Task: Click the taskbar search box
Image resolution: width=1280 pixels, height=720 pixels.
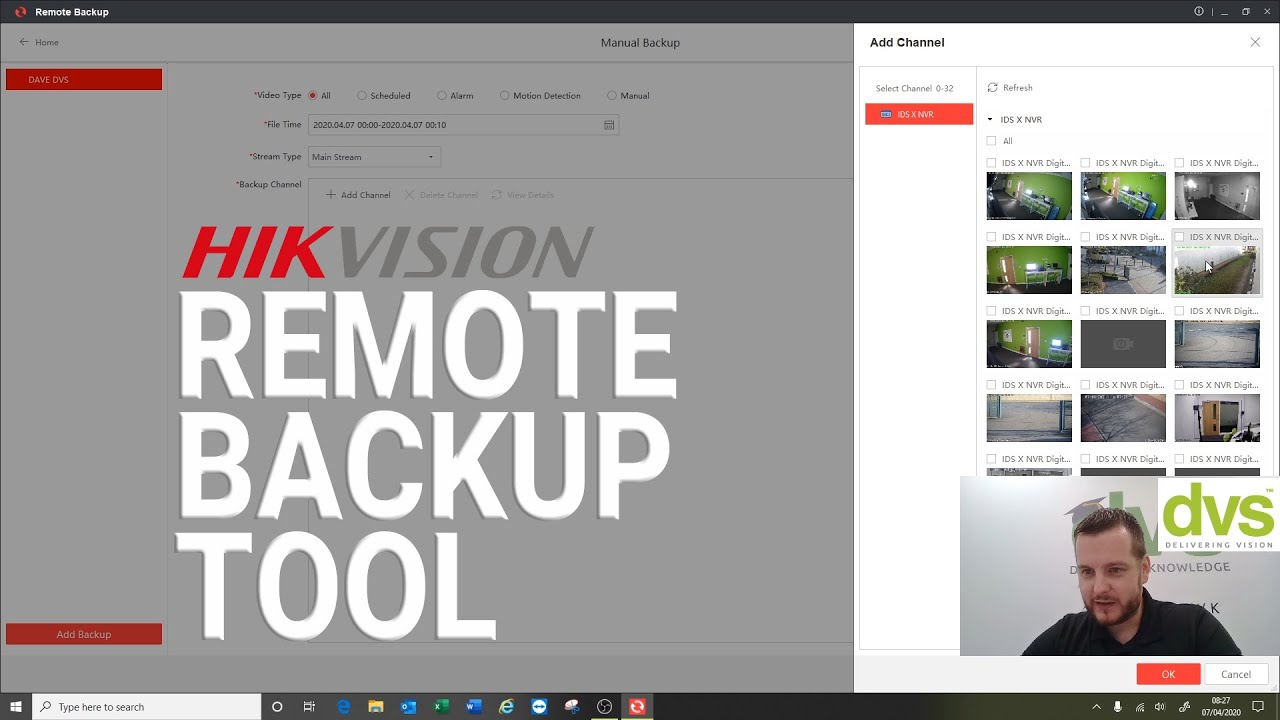Action: click(147, 707)
